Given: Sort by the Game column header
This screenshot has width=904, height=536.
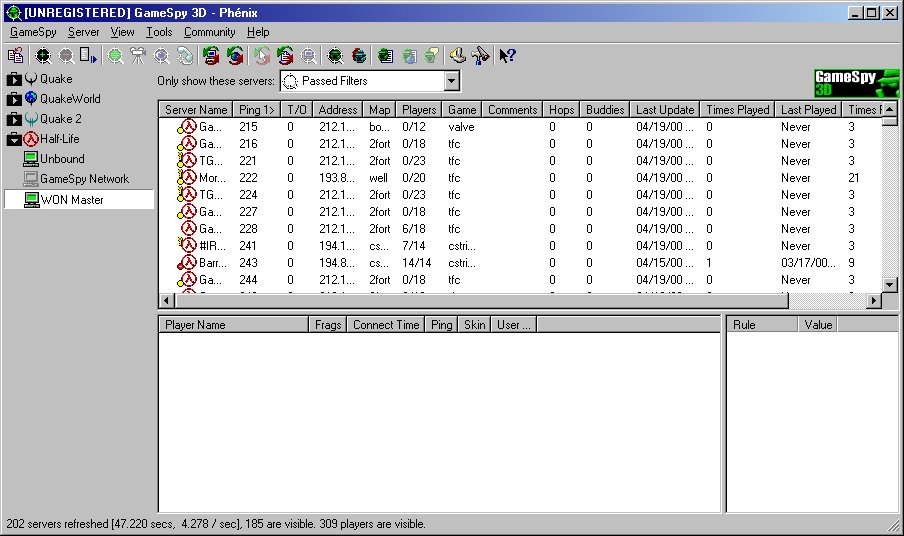Looking at the screenshot, I should click(x=462, y=110).
